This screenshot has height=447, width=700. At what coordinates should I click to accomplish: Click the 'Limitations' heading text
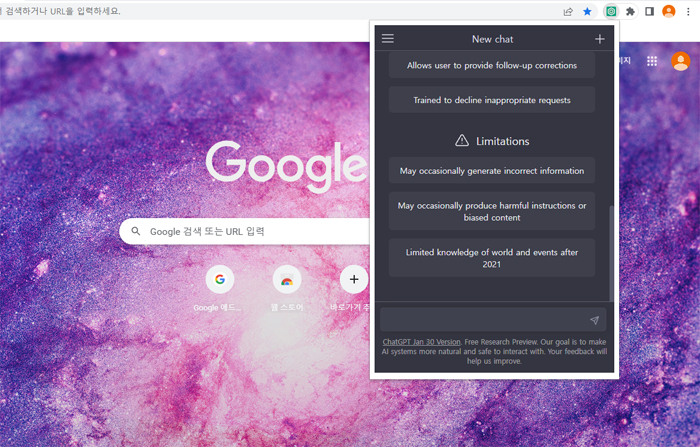(x=503, y=141)
